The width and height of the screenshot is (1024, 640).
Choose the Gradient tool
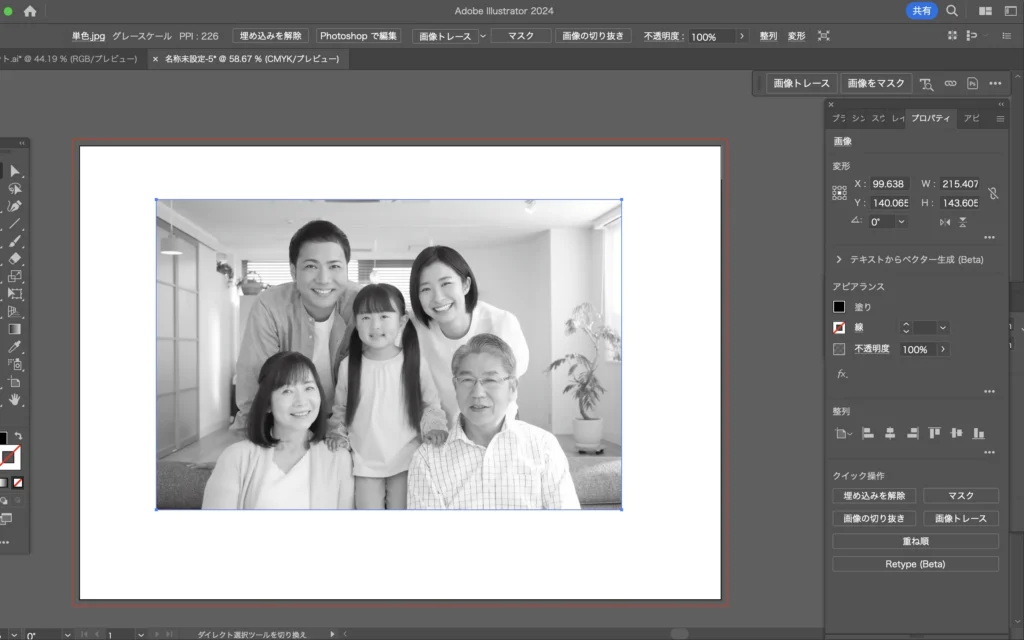tap(15, 328)
